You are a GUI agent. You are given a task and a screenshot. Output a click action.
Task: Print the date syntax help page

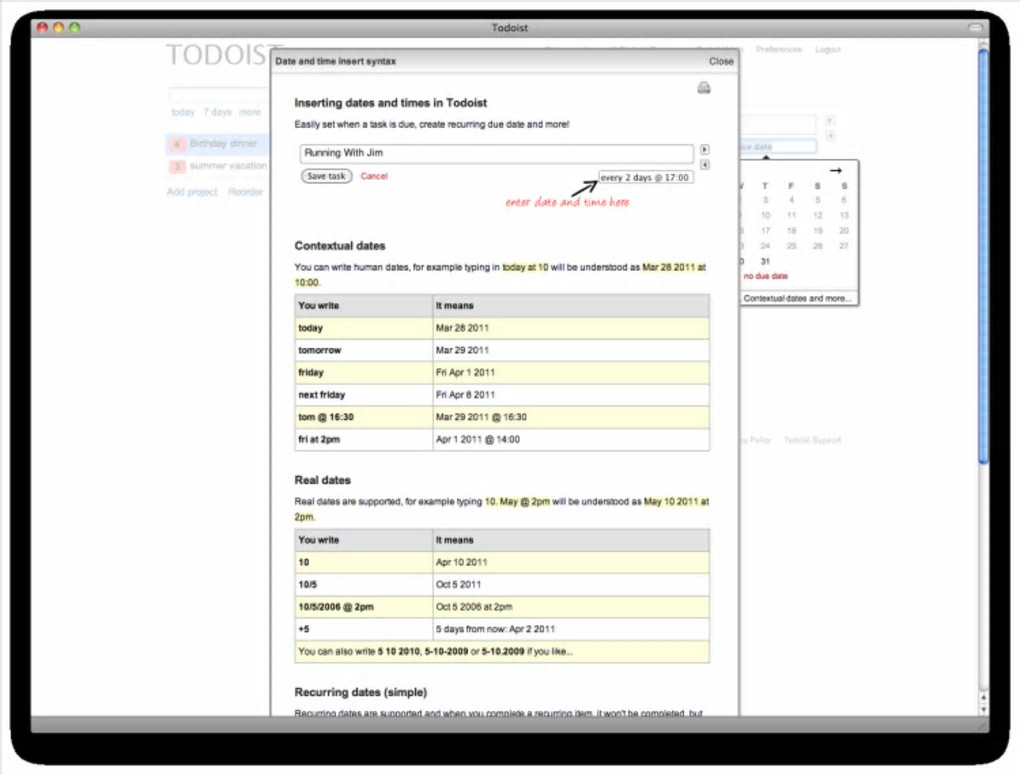pos(704,88)
